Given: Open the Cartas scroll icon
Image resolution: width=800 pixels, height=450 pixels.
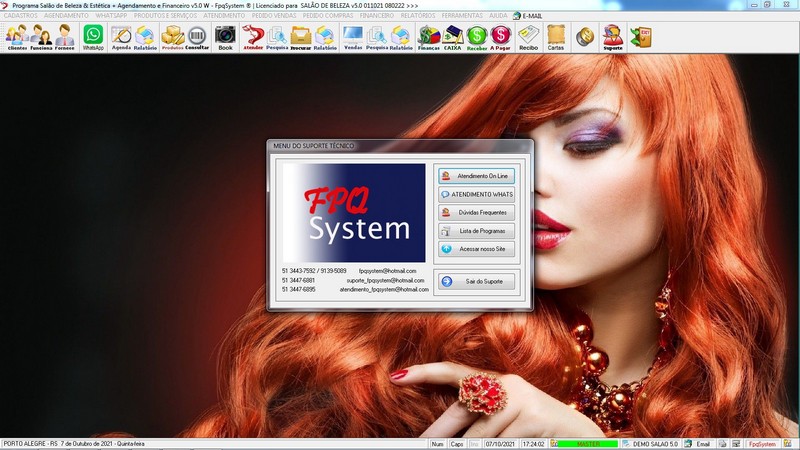Looking at the screenshot, I should pyautogui.click(x=555, y=37).
